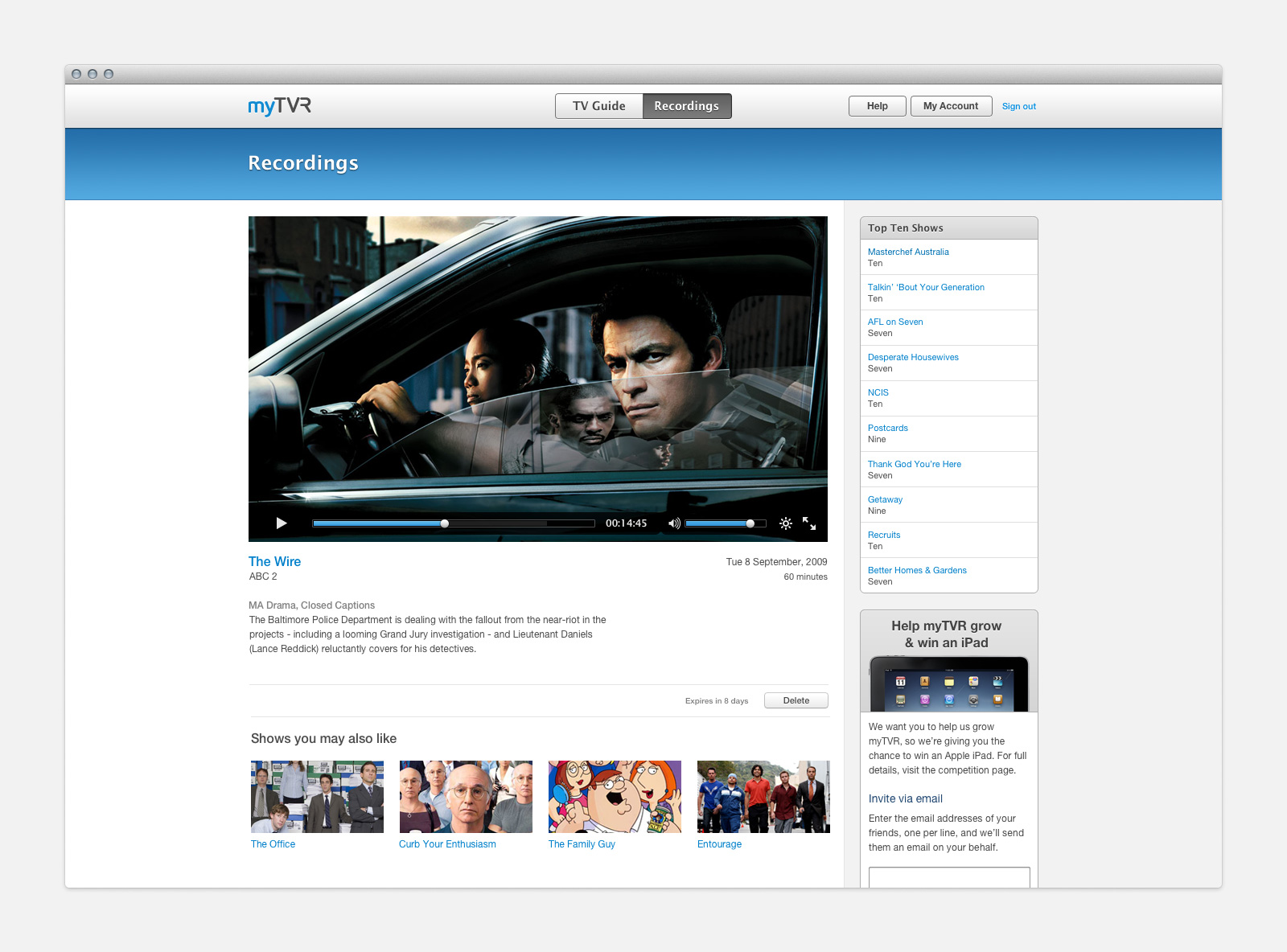Click the myTVR logo in the header
Image resolution: width=1287 pixels, height=952 pixels.
coord(278,105)
